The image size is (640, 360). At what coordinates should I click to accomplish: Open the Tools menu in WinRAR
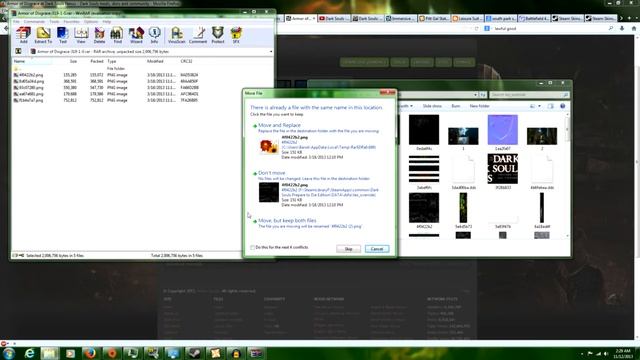[x=54, y=22]
